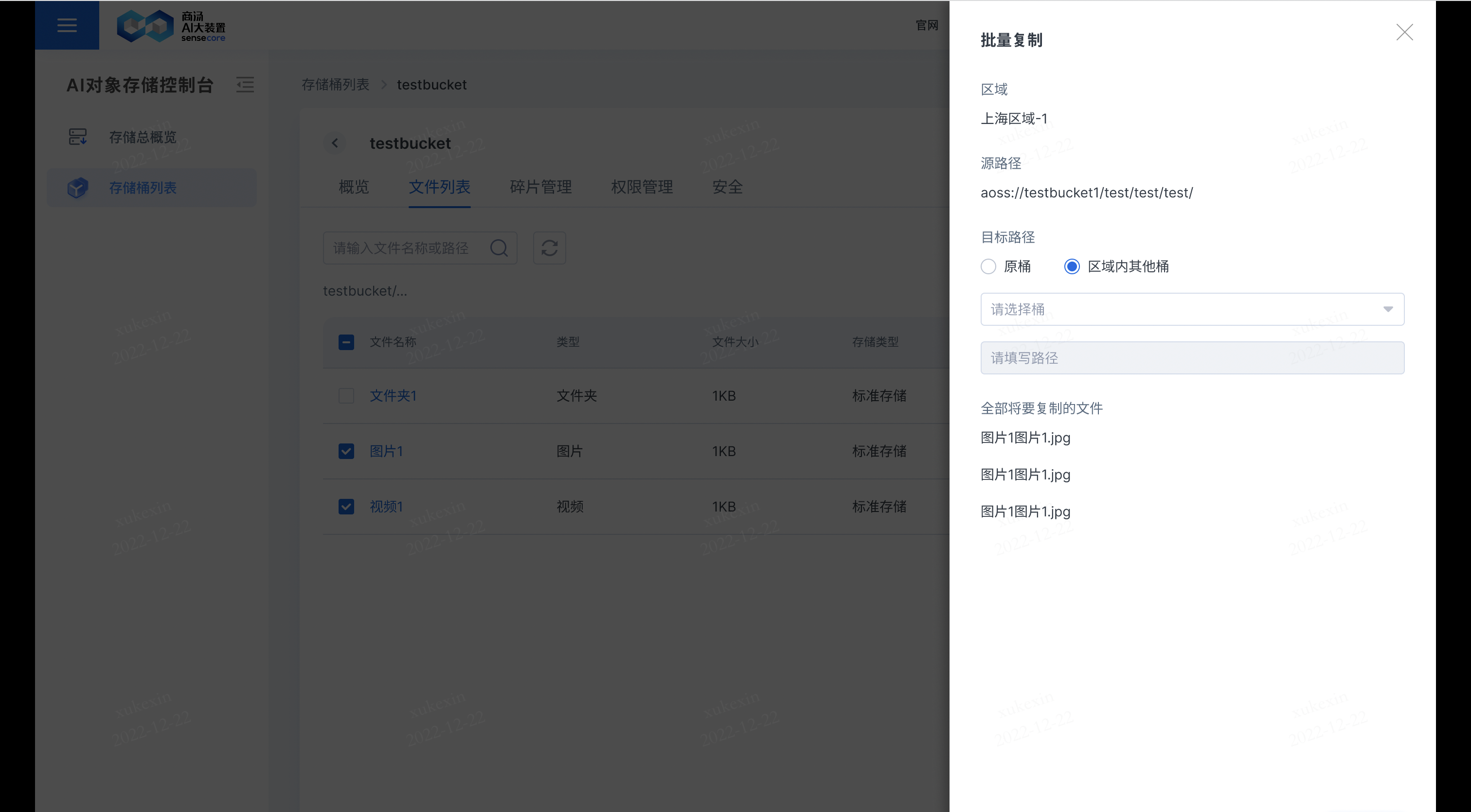1471x812 pixels.
Task: Uncheck the 图片1 row checkbox
Action: pos(346,451)
